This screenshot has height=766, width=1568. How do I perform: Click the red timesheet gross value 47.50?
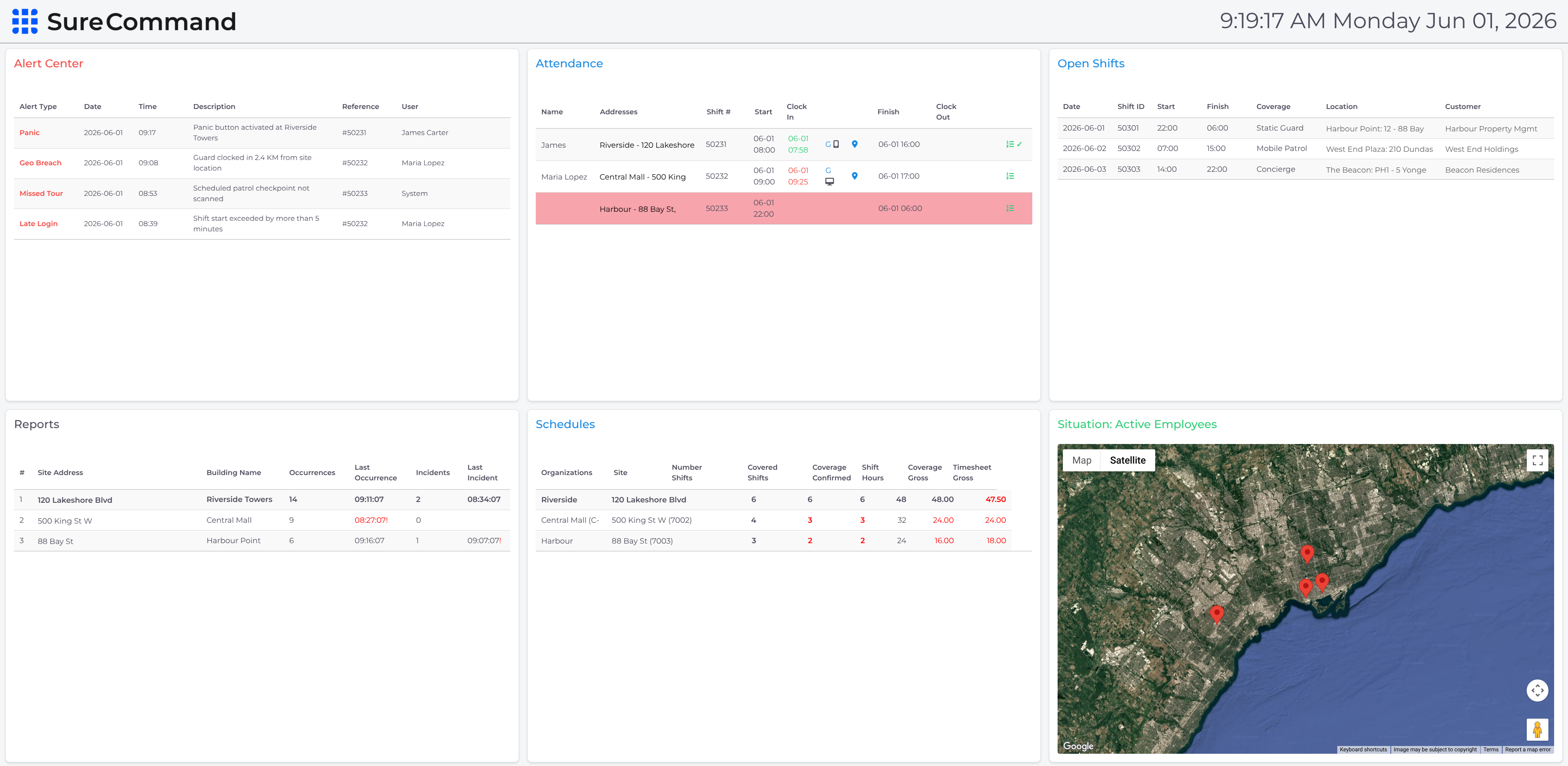(996, 500)
